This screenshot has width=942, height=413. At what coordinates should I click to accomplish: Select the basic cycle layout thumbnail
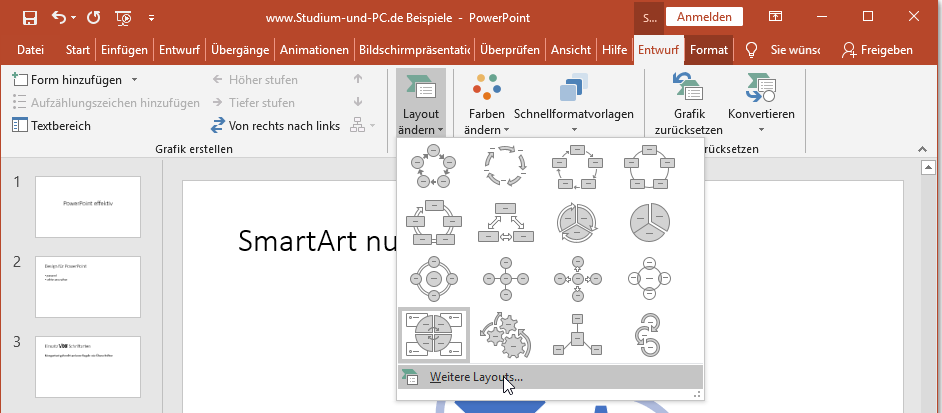(x=433, y=165)
